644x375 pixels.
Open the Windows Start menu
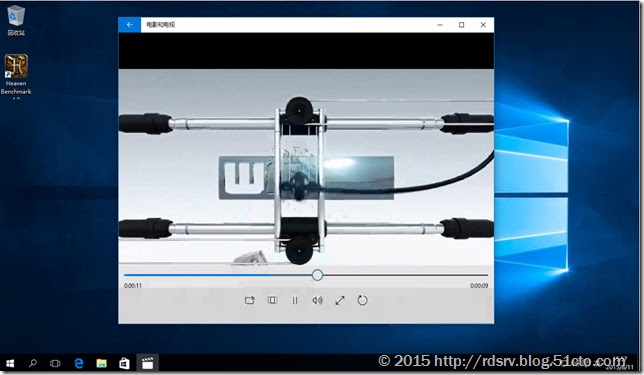(10, 363)
